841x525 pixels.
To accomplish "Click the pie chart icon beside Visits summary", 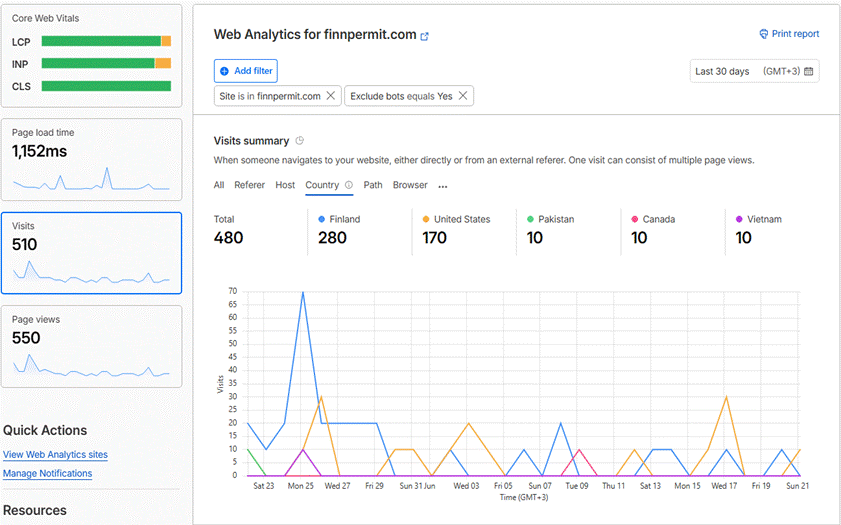I will [300, 141].
